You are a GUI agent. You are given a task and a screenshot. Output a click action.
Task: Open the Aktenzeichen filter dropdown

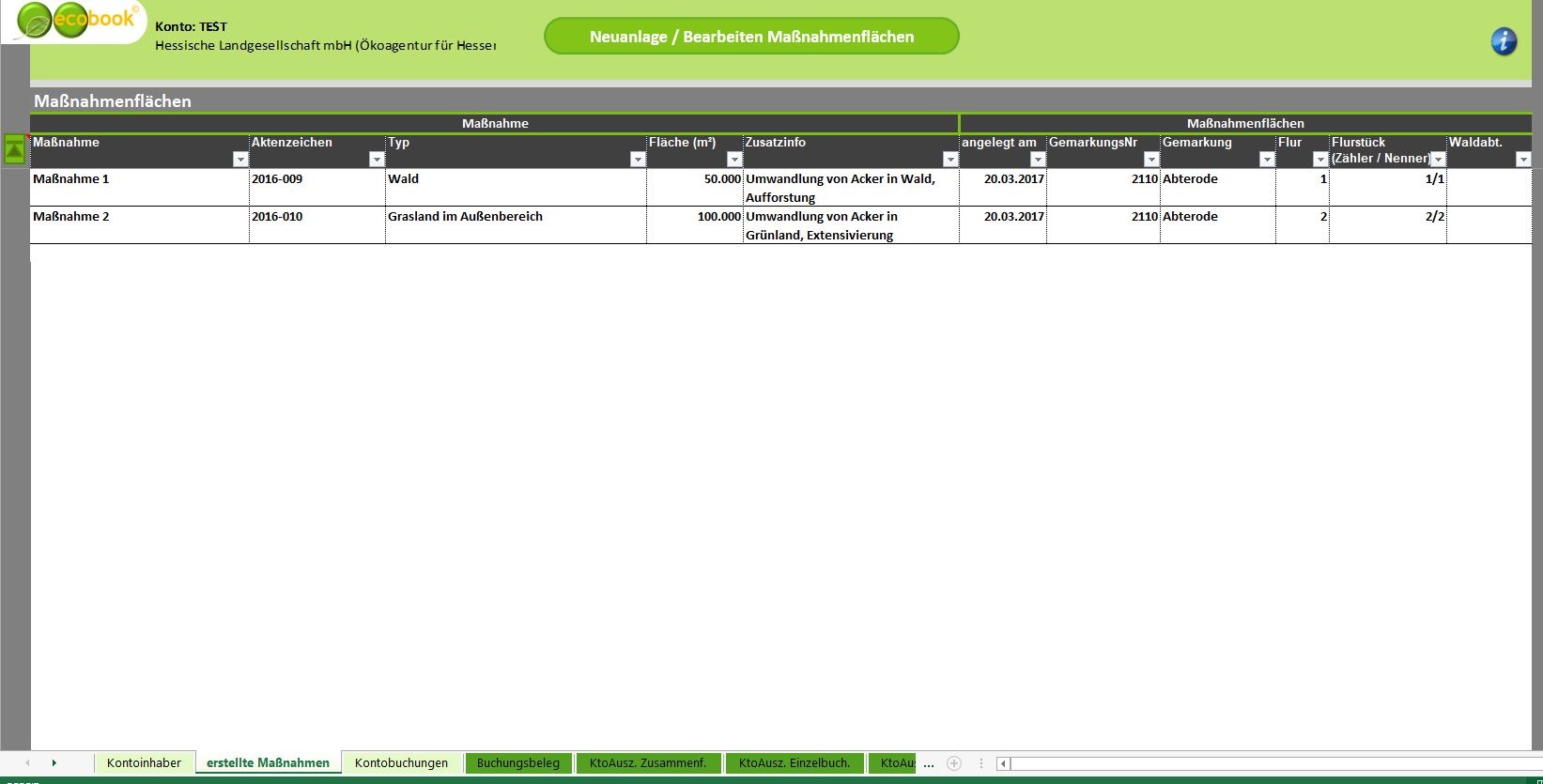[x=377, y=160]
